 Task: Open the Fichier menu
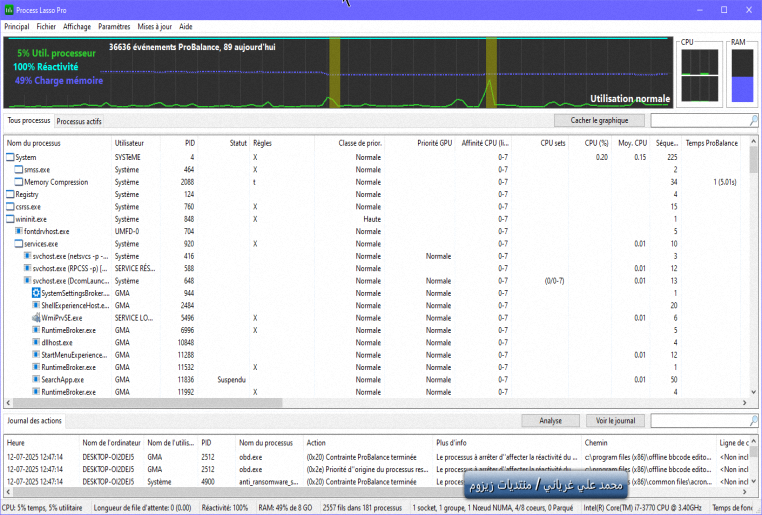pyautogui.click(x=46, y=27)
